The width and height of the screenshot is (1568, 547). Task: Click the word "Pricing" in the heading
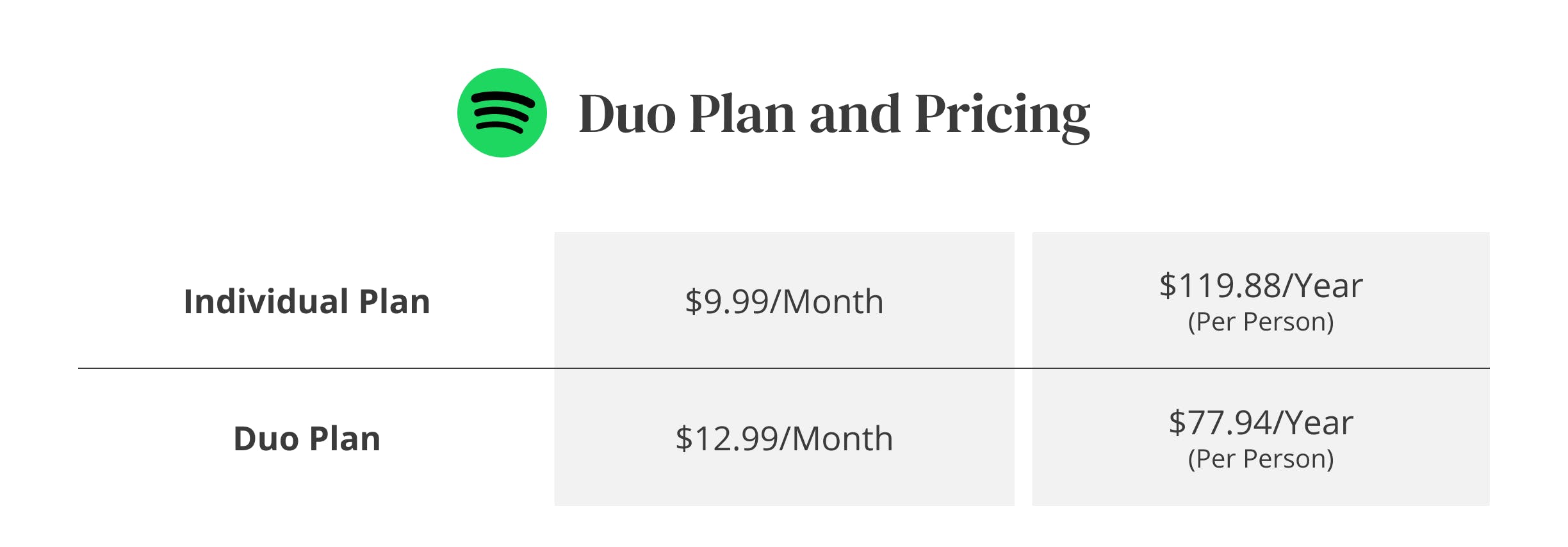(x=1002, y=115)
